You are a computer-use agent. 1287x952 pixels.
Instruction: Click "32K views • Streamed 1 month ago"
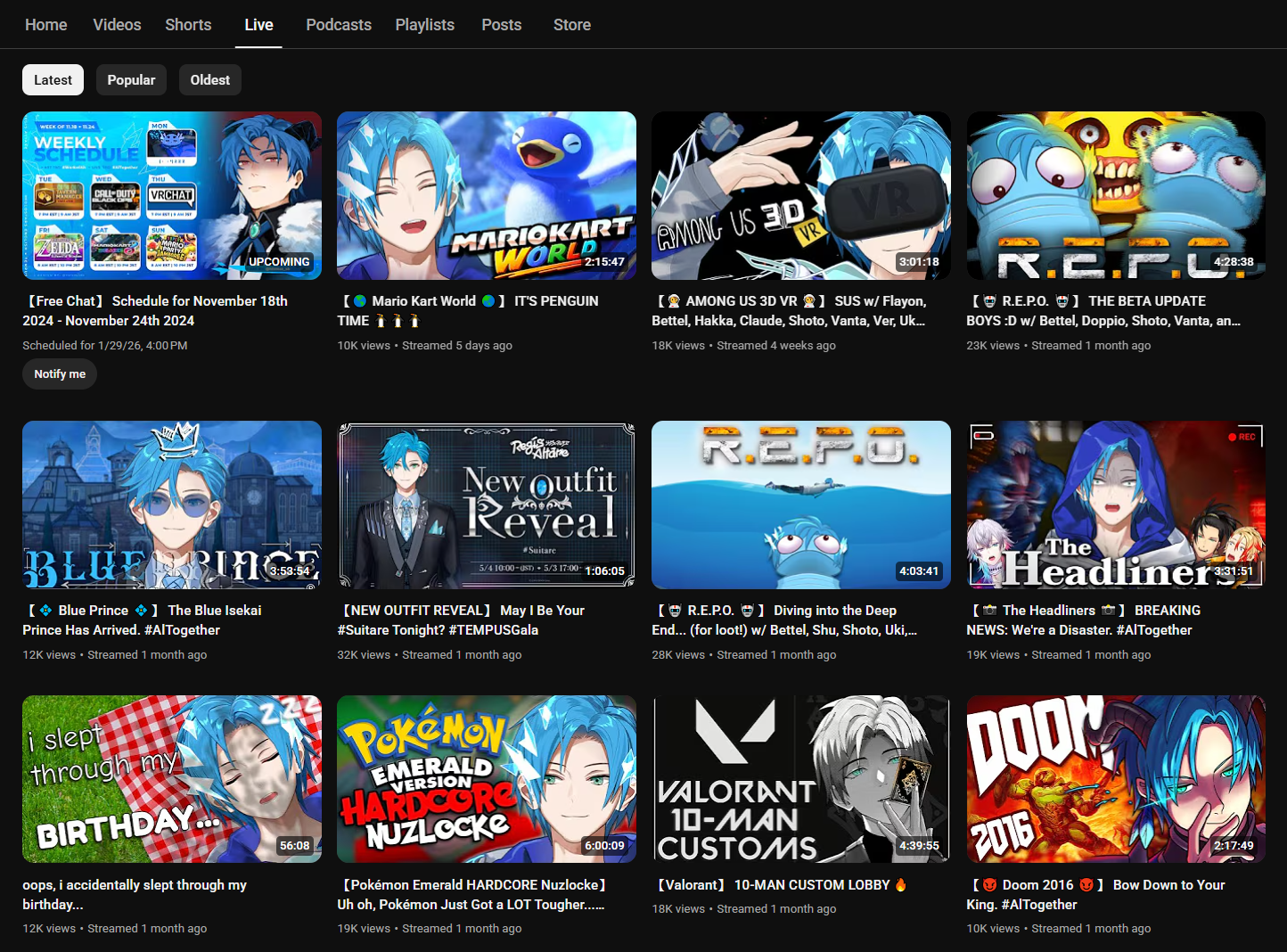tap(430, 655)
